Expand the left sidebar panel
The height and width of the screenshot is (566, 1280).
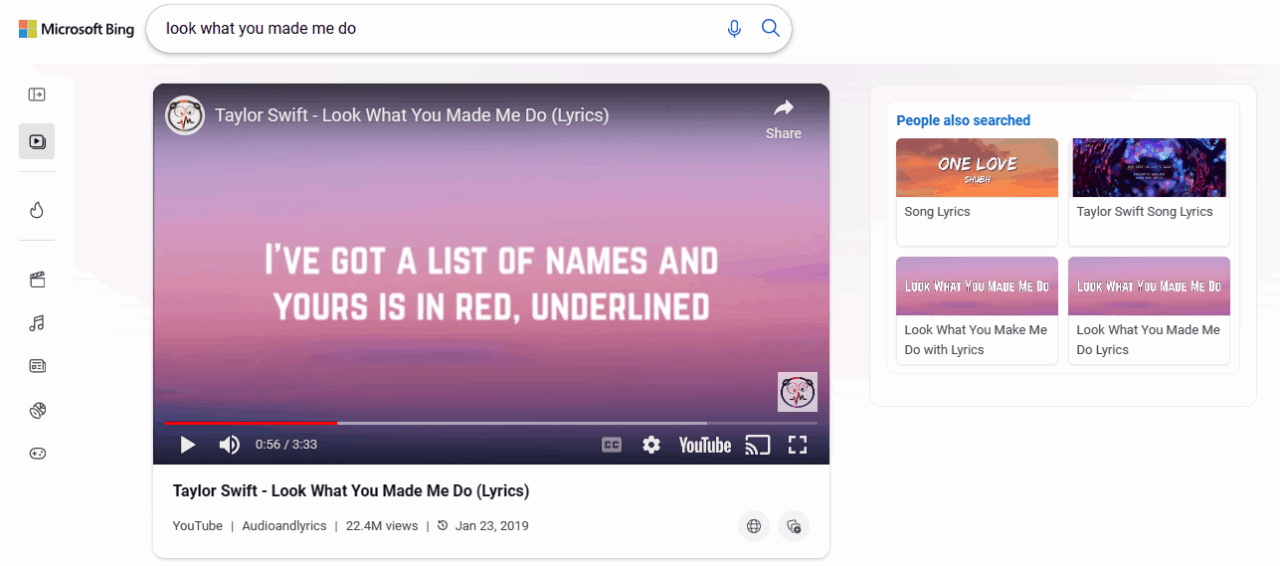pyautogui.click(x=37, y=95)
